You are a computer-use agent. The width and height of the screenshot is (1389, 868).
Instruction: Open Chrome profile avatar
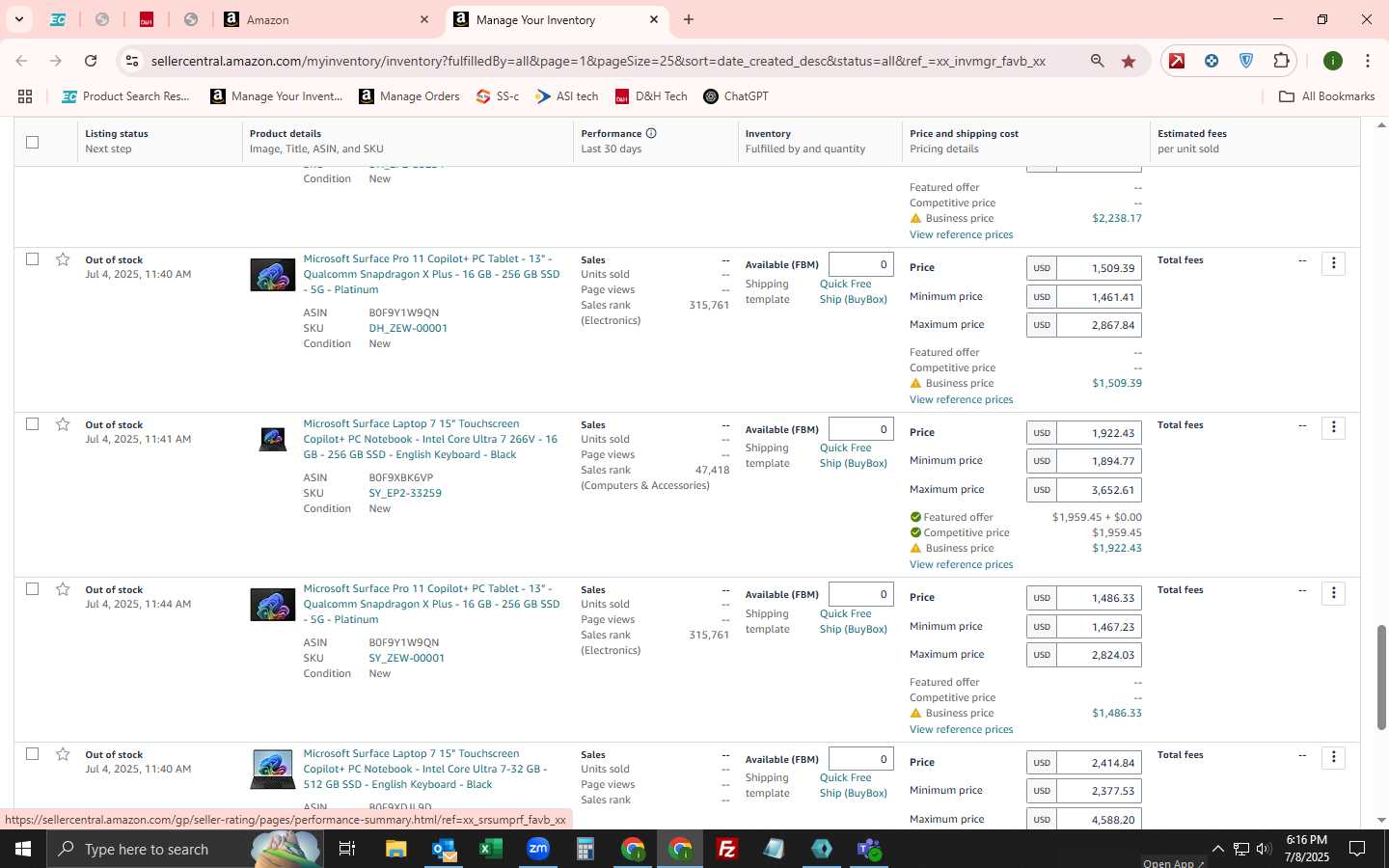click(1333, 61)
